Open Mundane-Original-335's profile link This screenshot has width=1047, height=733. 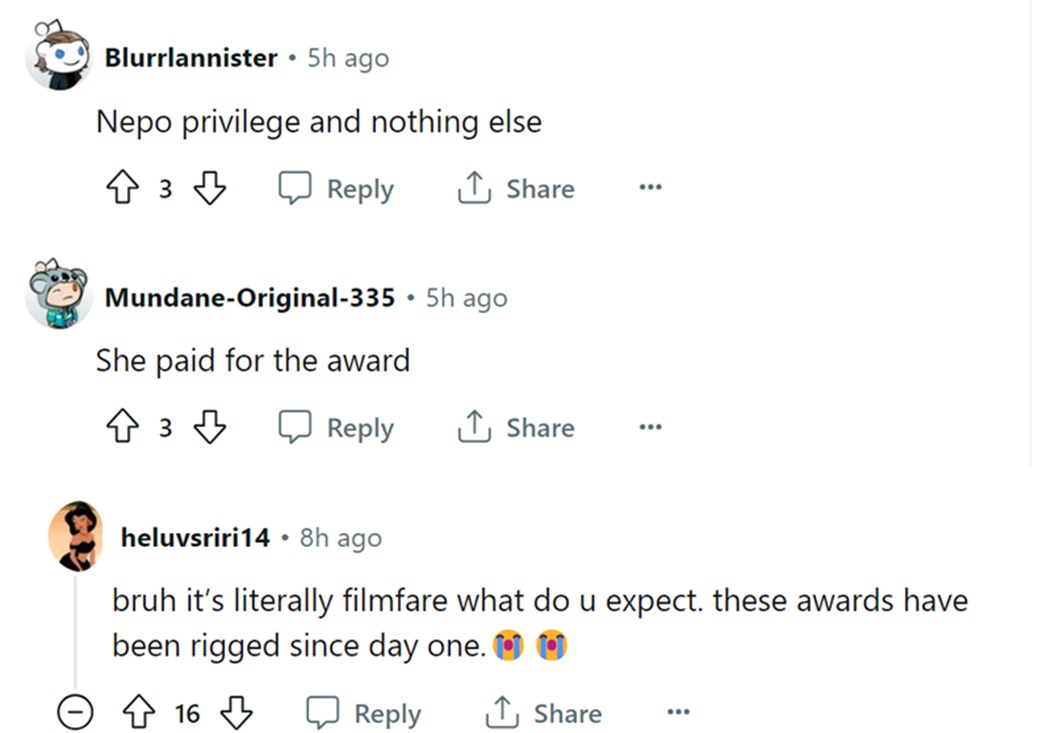click(249, 298)
